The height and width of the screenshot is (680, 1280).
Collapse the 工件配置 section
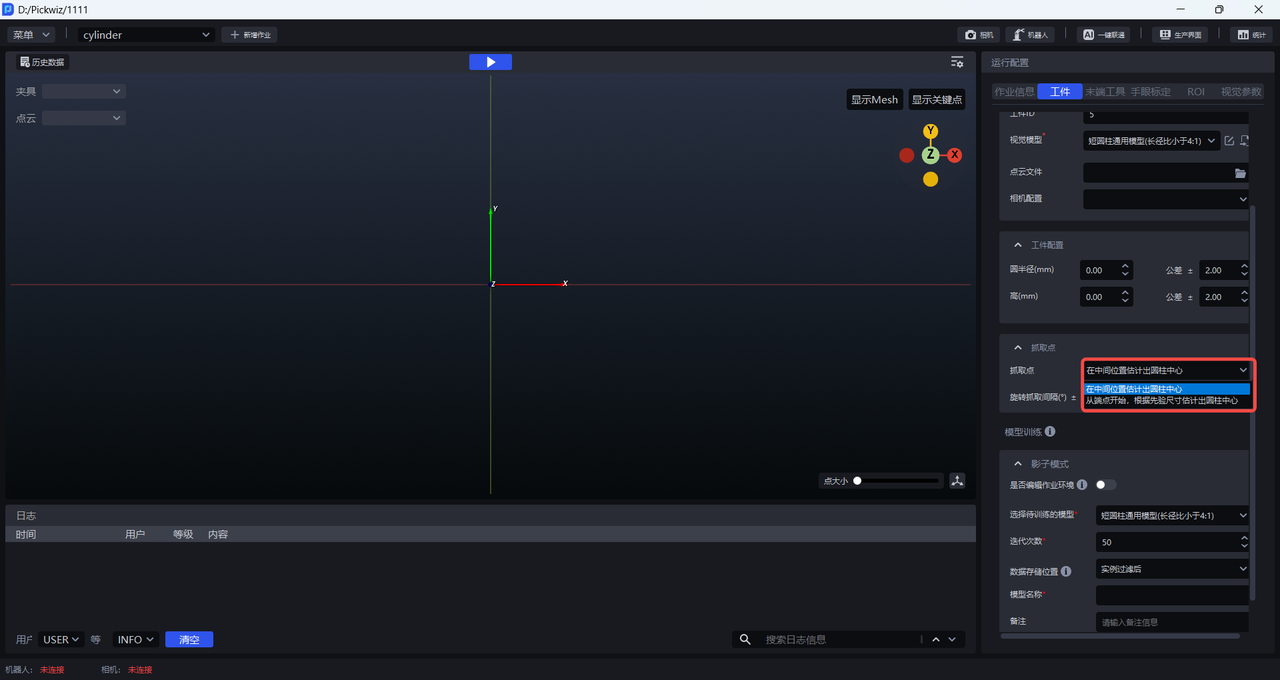pyautogui.click(x=1018, y=245)
